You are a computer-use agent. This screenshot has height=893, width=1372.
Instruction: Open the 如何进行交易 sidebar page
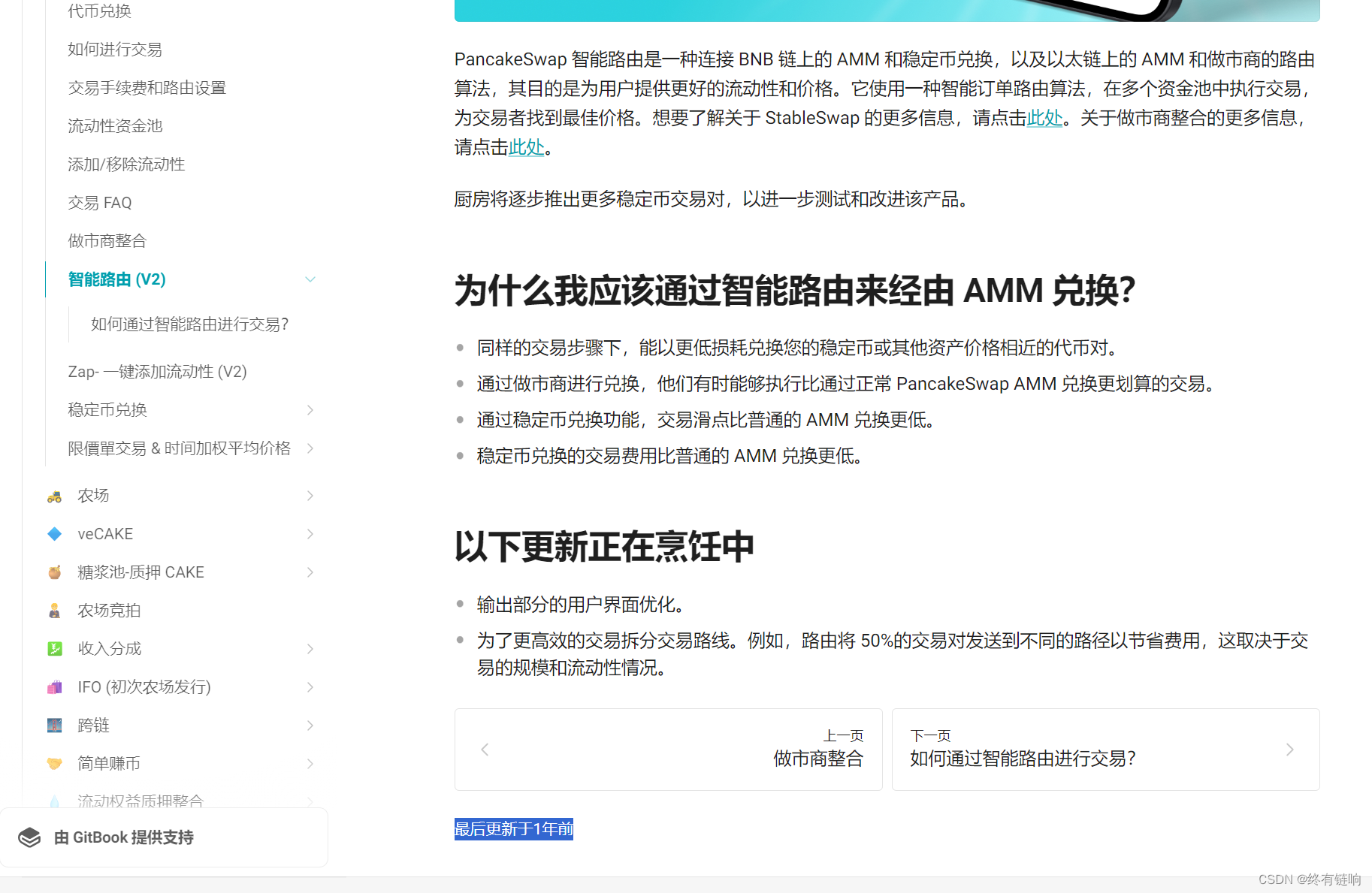(115, 50)
